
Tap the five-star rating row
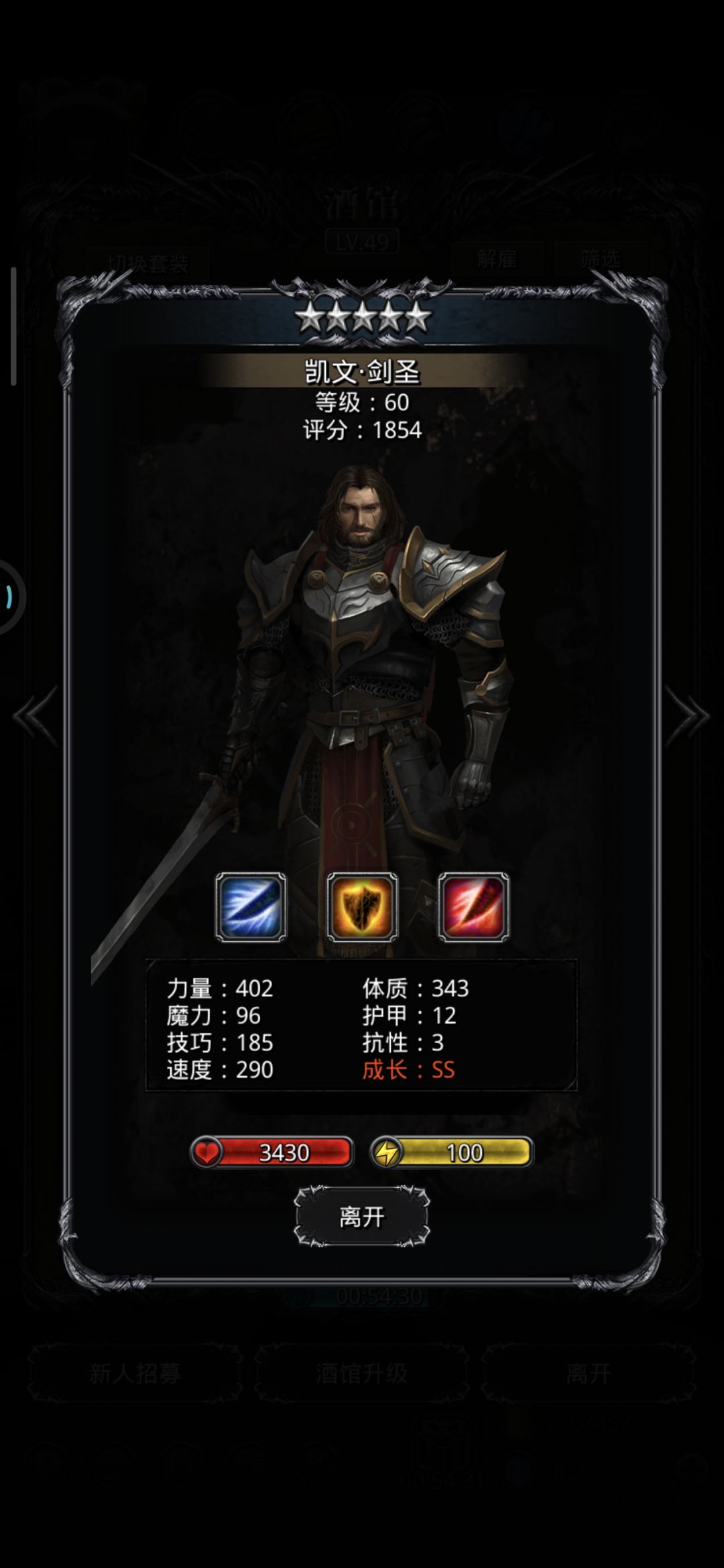pos(363,316)
